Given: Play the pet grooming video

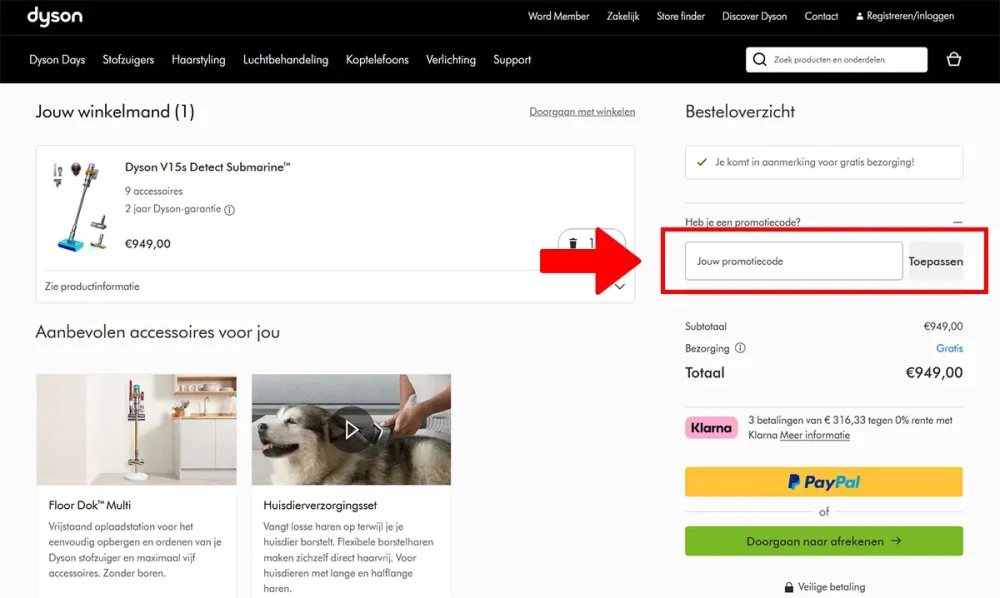Looking at the screenshot, I should 351,429.
